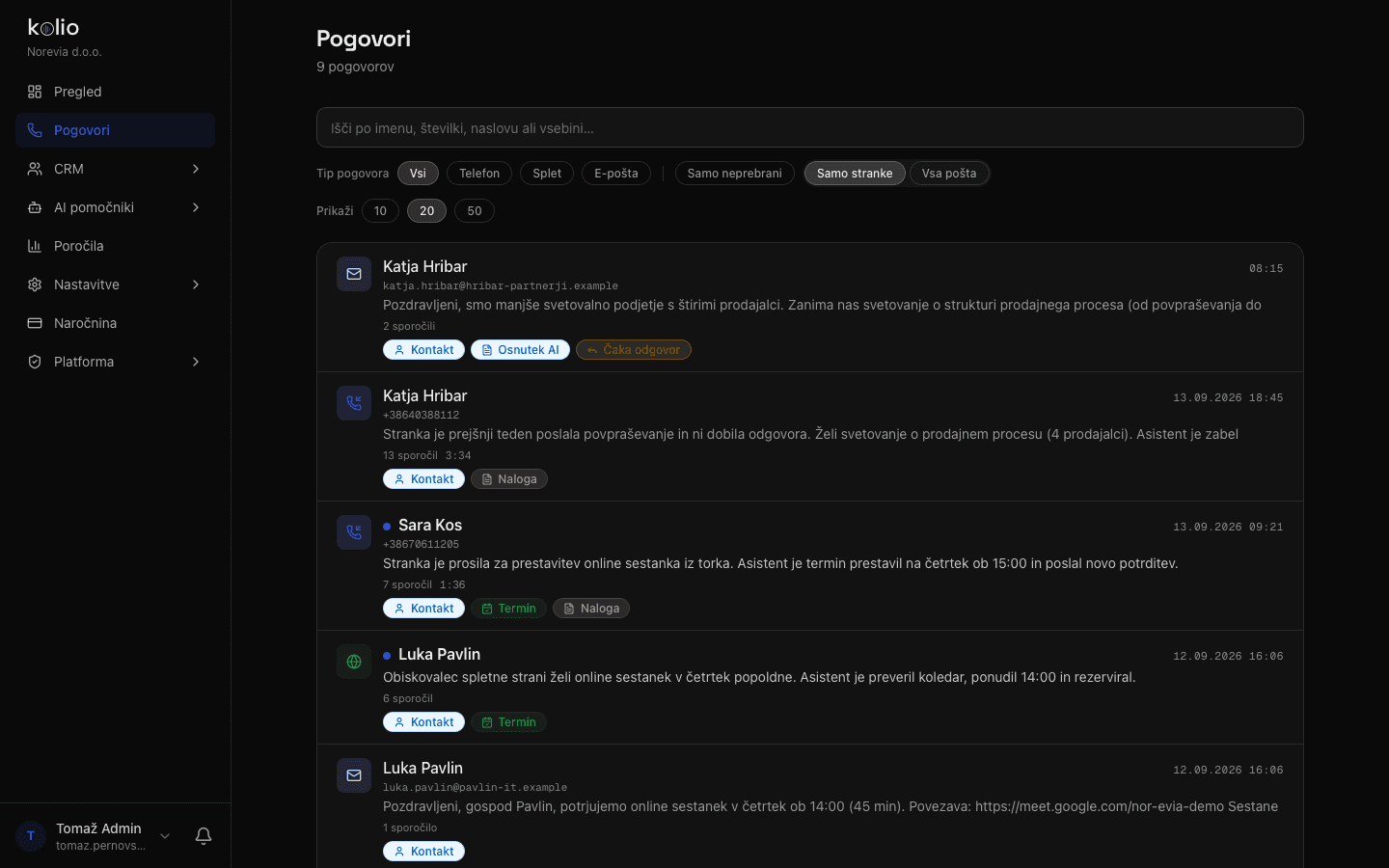Expand the CRM menu chevron
The image size is (1389, 868).
click(x=196, y=169)
